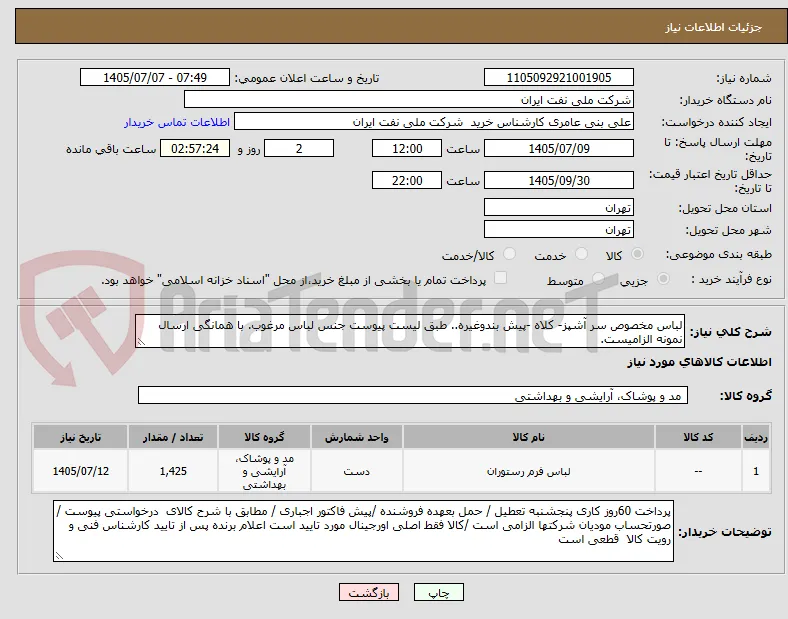Click the response deadline time 12:00

407,149
